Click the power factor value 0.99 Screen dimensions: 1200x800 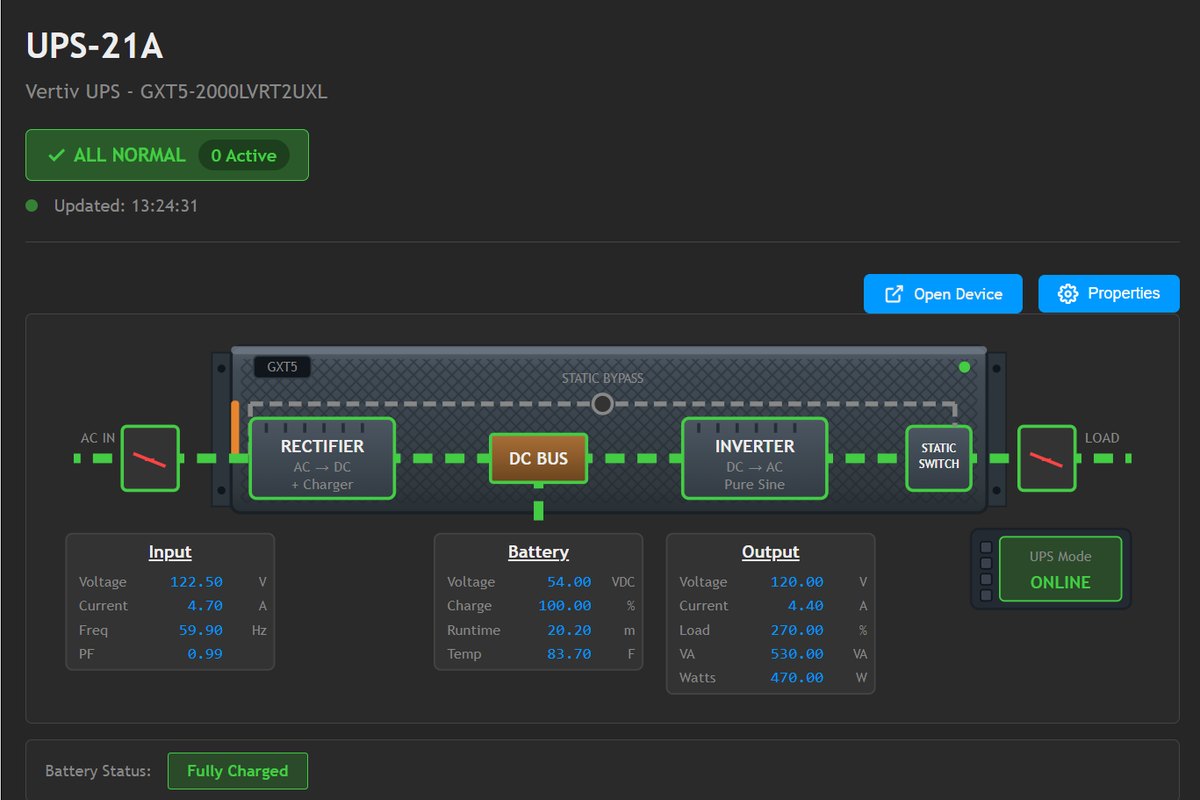point(205,654)
